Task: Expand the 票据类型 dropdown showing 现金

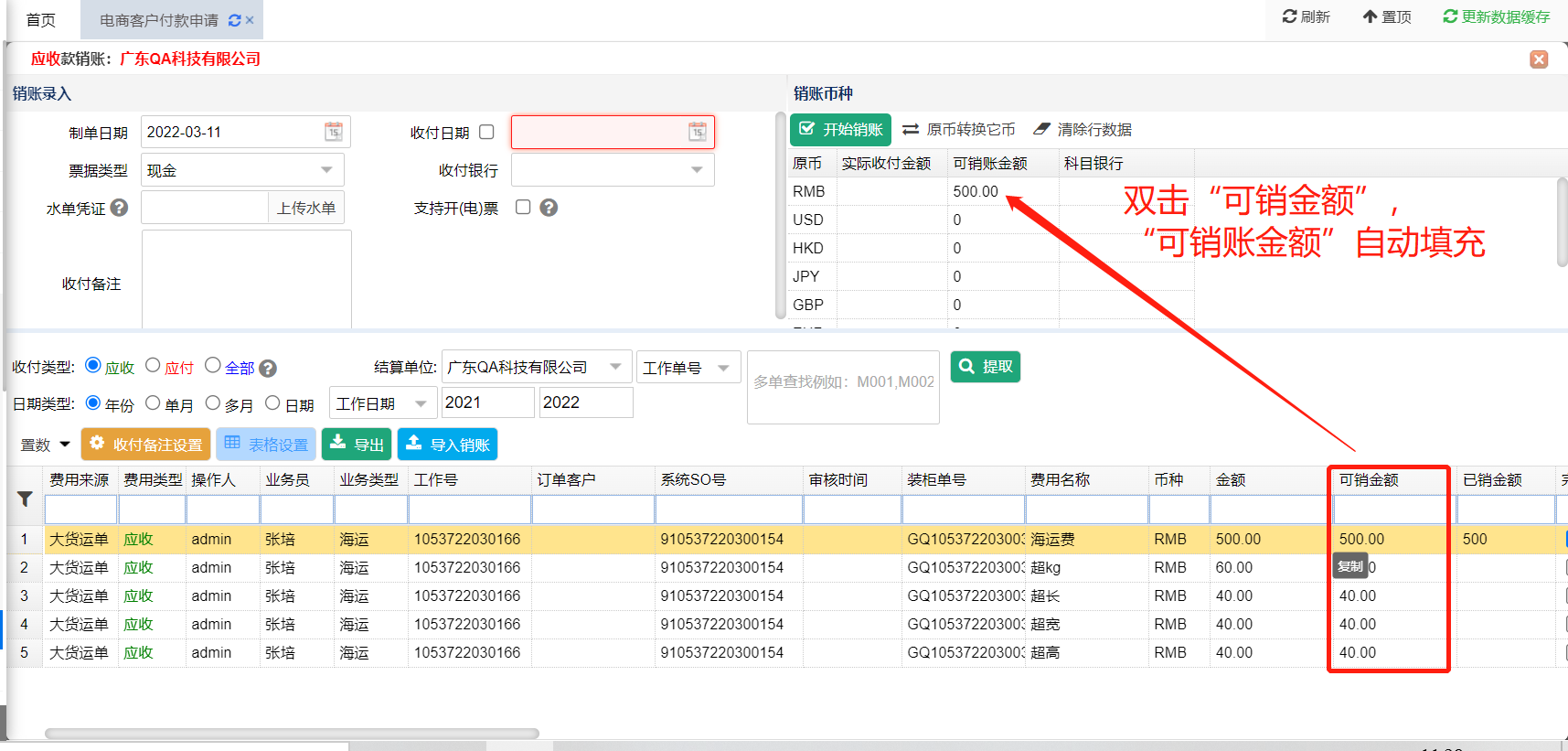Action: coord(326,170)
